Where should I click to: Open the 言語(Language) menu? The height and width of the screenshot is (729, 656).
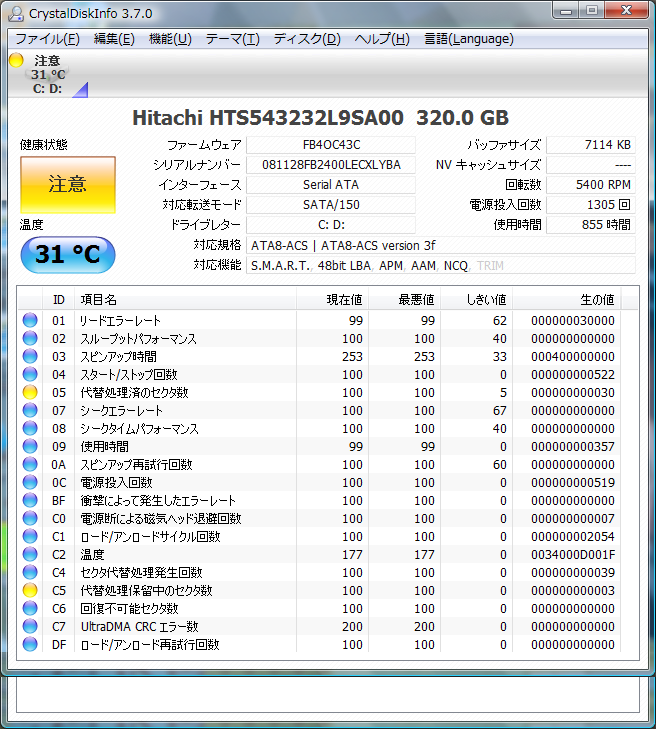point(468,39)
